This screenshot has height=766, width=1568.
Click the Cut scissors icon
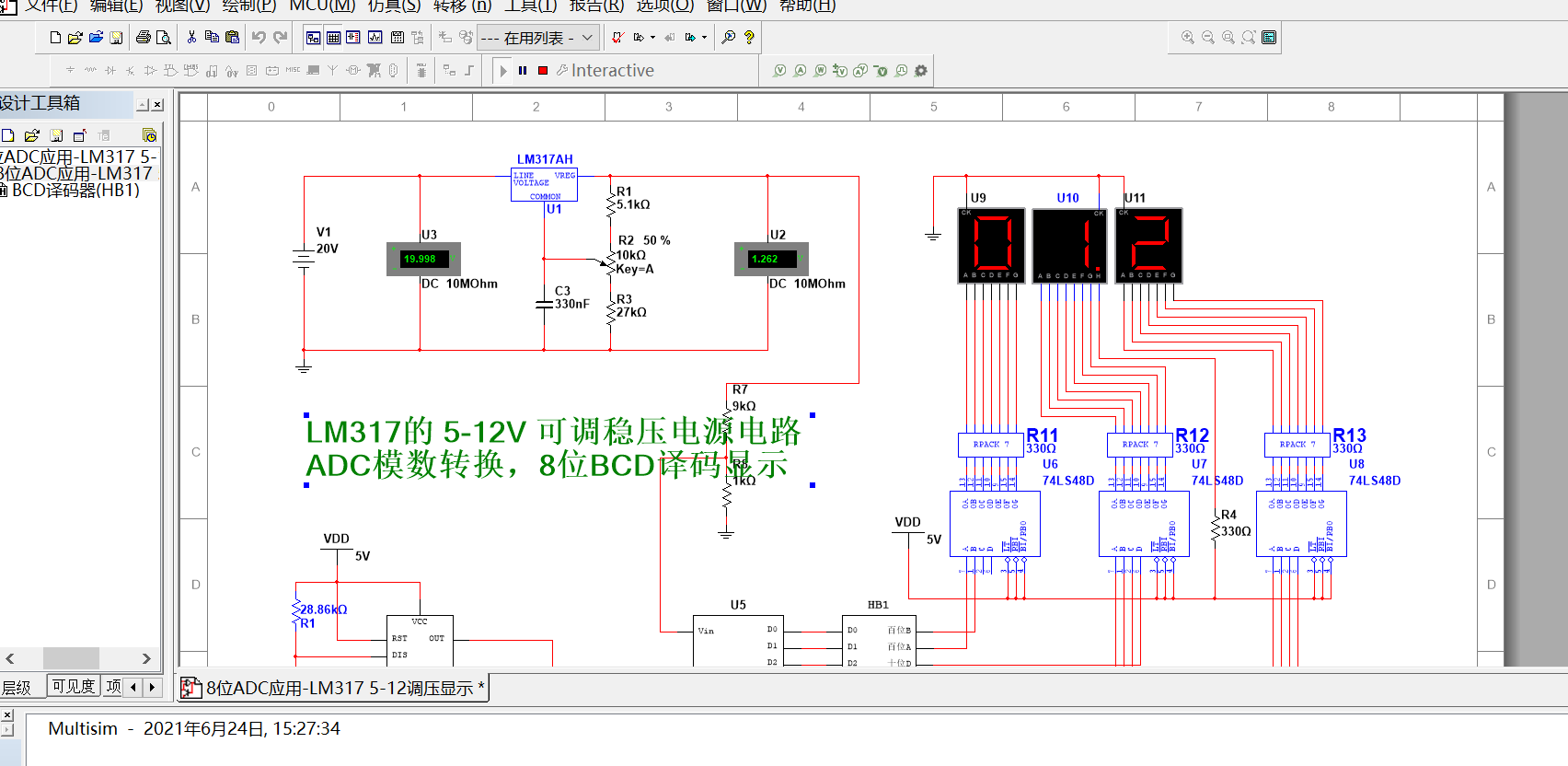(191, 38)
